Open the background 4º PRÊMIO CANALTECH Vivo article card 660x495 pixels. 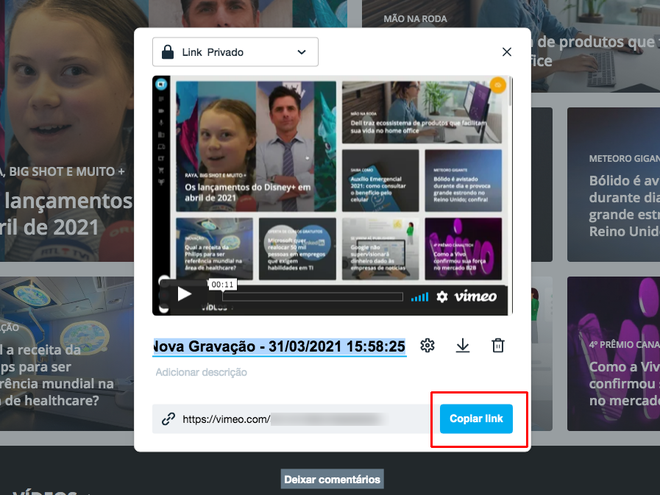(x=613, y=354)
